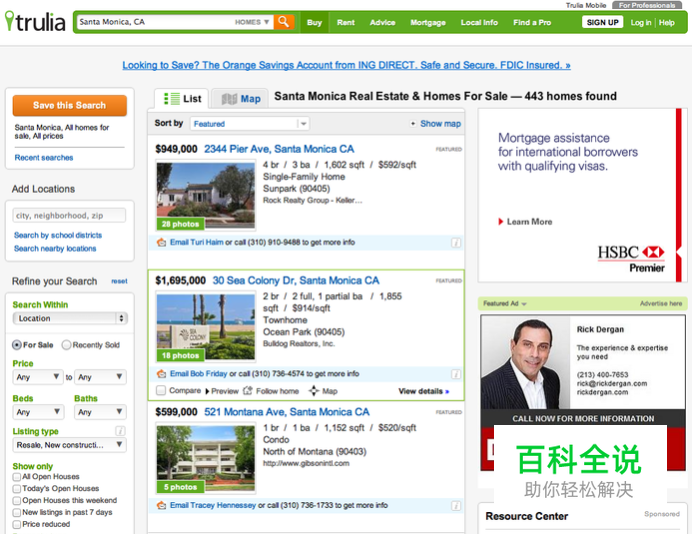Open the Recent searches link

point(44,158)
